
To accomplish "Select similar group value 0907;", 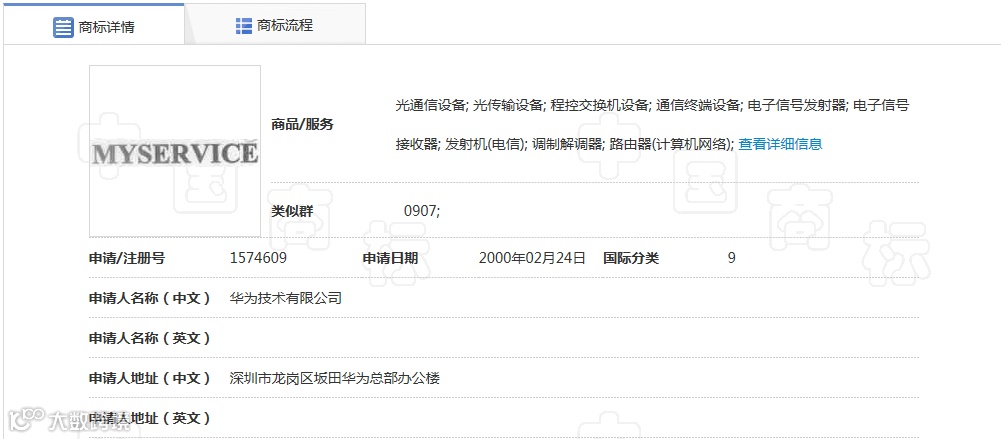I will pos(422,211).
